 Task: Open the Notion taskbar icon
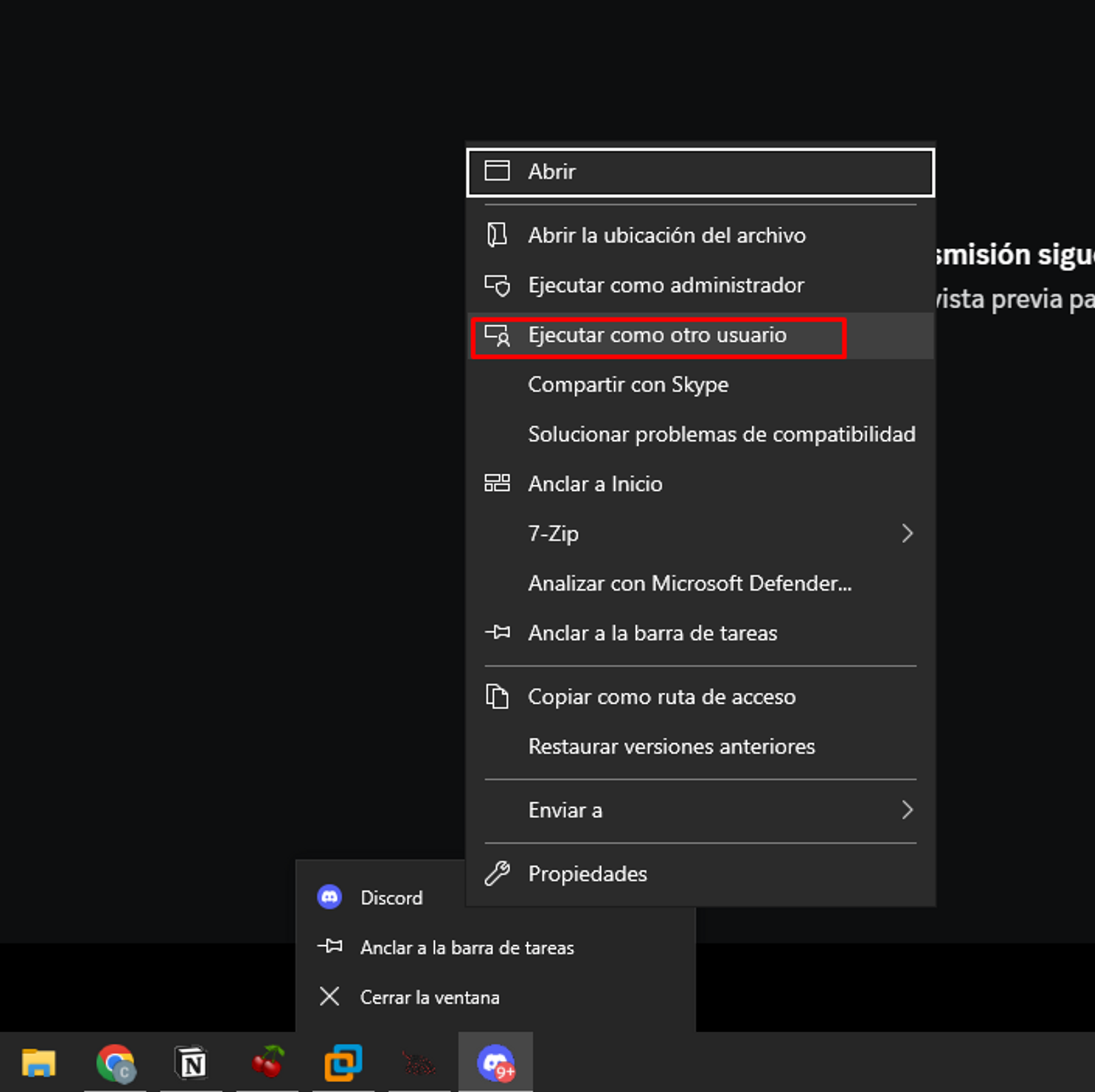pos(192,1061)
